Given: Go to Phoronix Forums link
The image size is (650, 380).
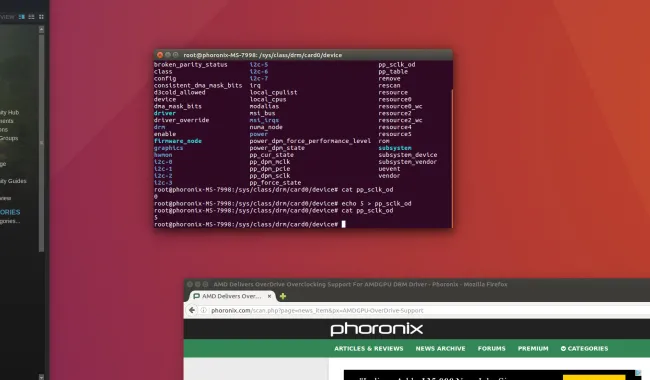Looking at the screenshot, I should pyautogui.click(x=491, y=349).
